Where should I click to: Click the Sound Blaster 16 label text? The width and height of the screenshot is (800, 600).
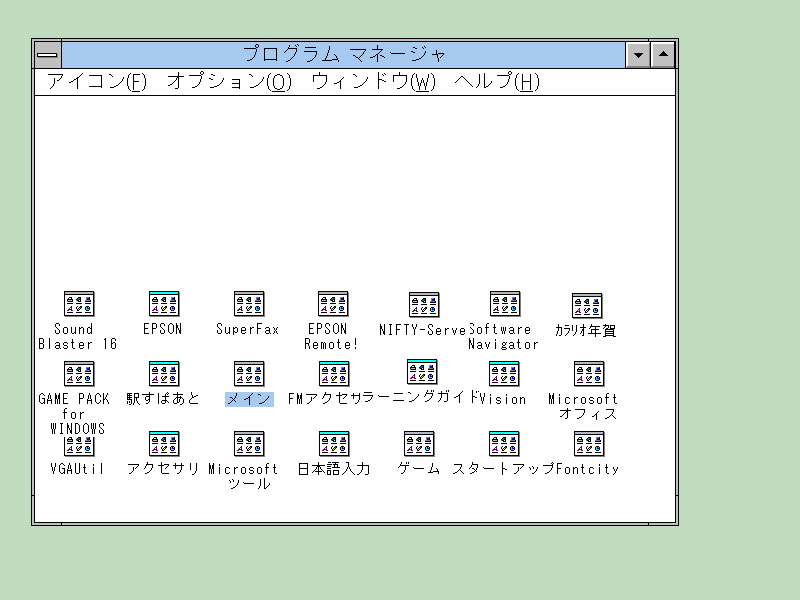coord(78,337)
